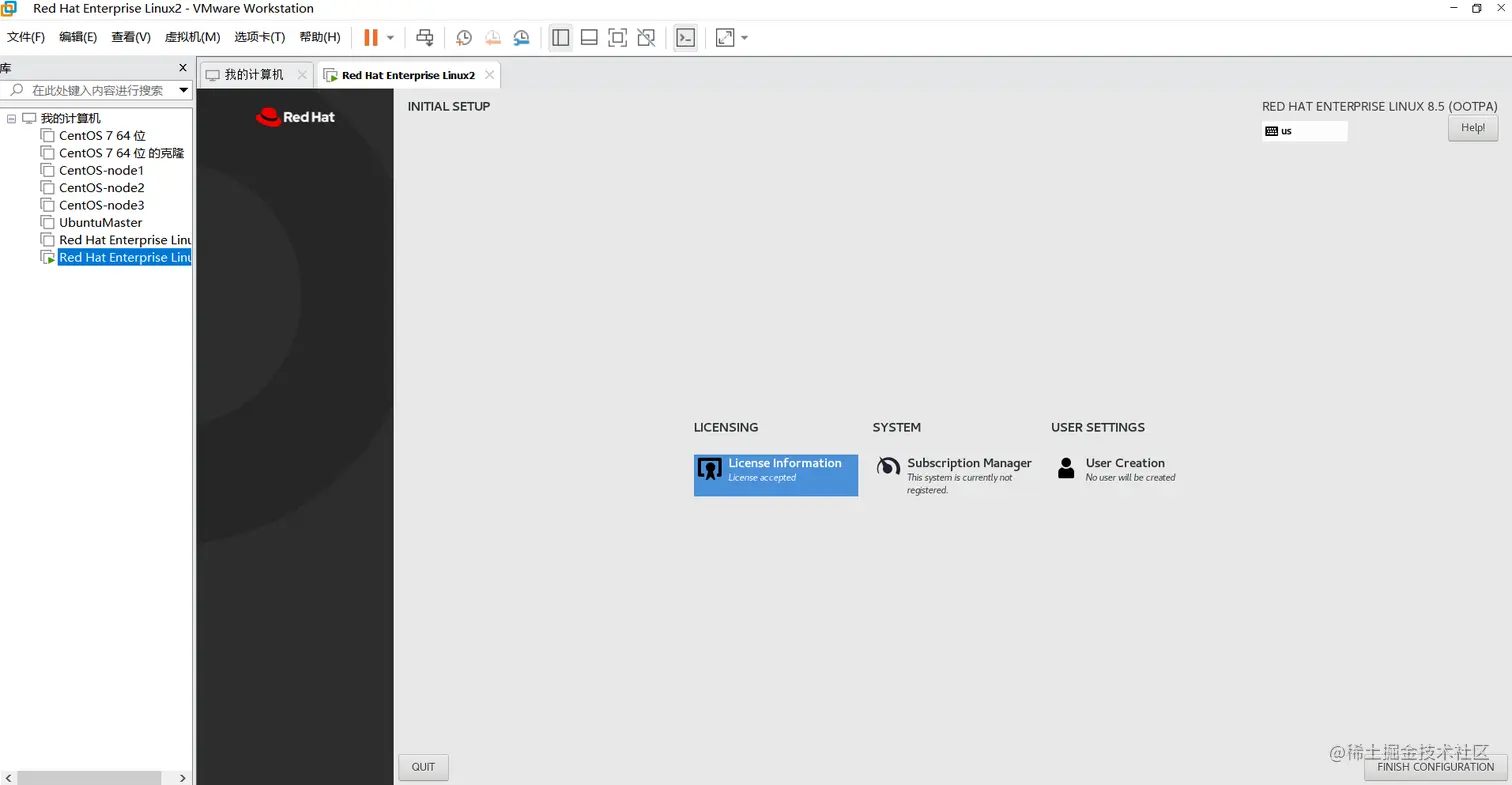
Task: Click the highlighted running Red Hat VM entry
Action: click(124, 257)
